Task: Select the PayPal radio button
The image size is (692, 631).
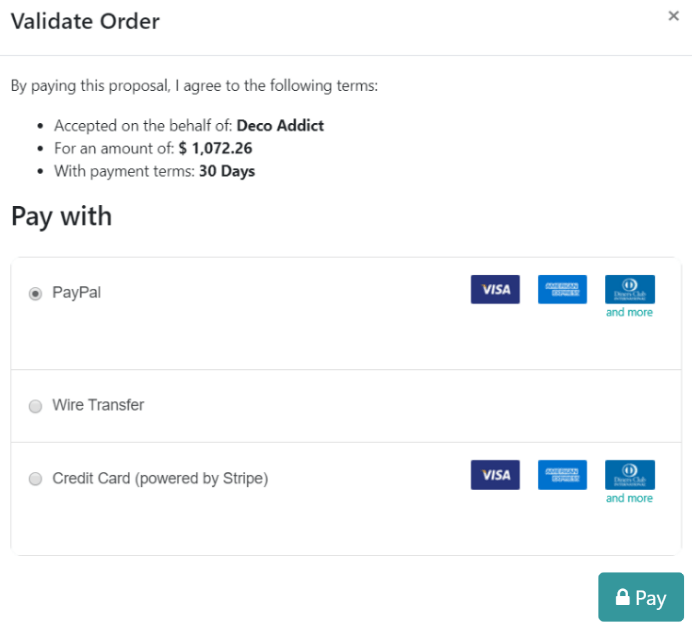Action: pos(35,294)
